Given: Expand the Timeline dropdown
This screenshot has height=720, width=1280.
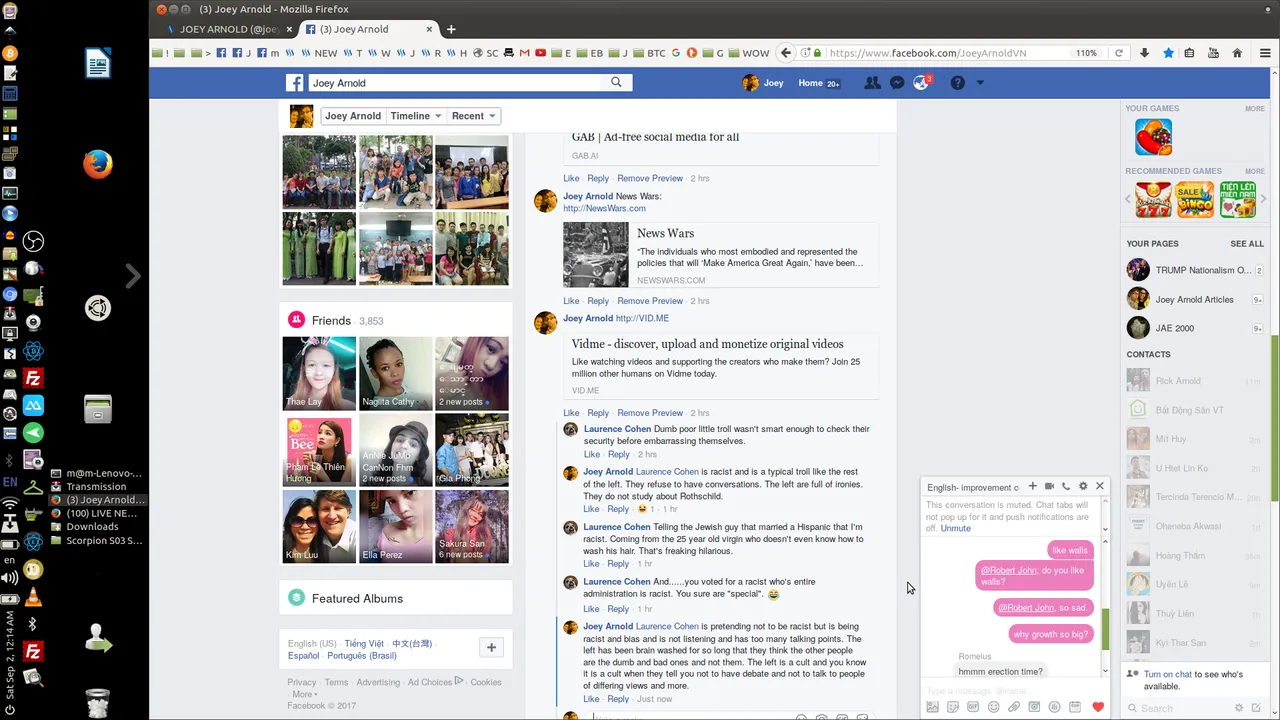Looking at the screenshot, I should [x=415, y=116].
